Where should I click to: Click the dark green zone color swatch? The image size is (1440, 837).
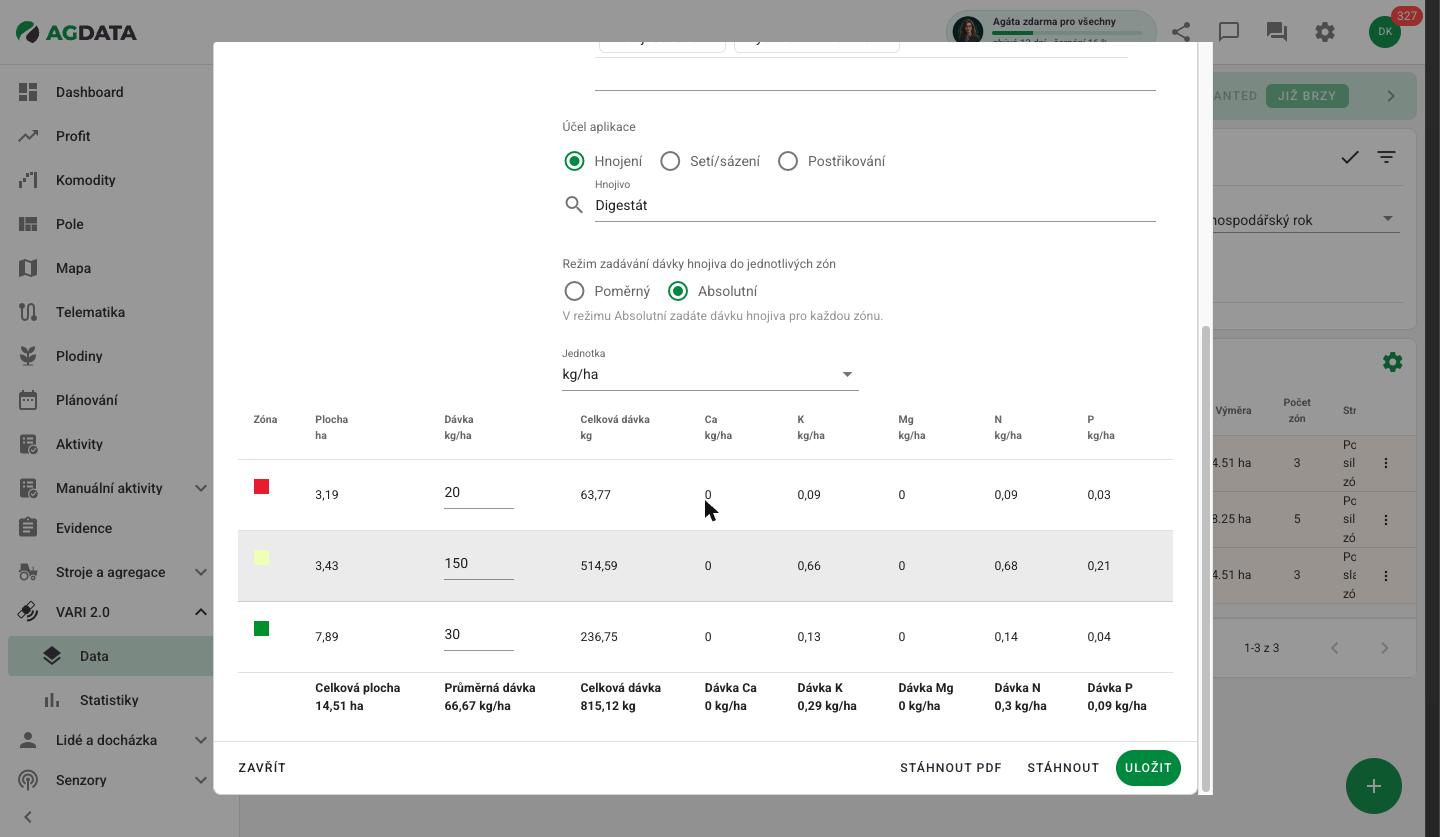(261, 629)
